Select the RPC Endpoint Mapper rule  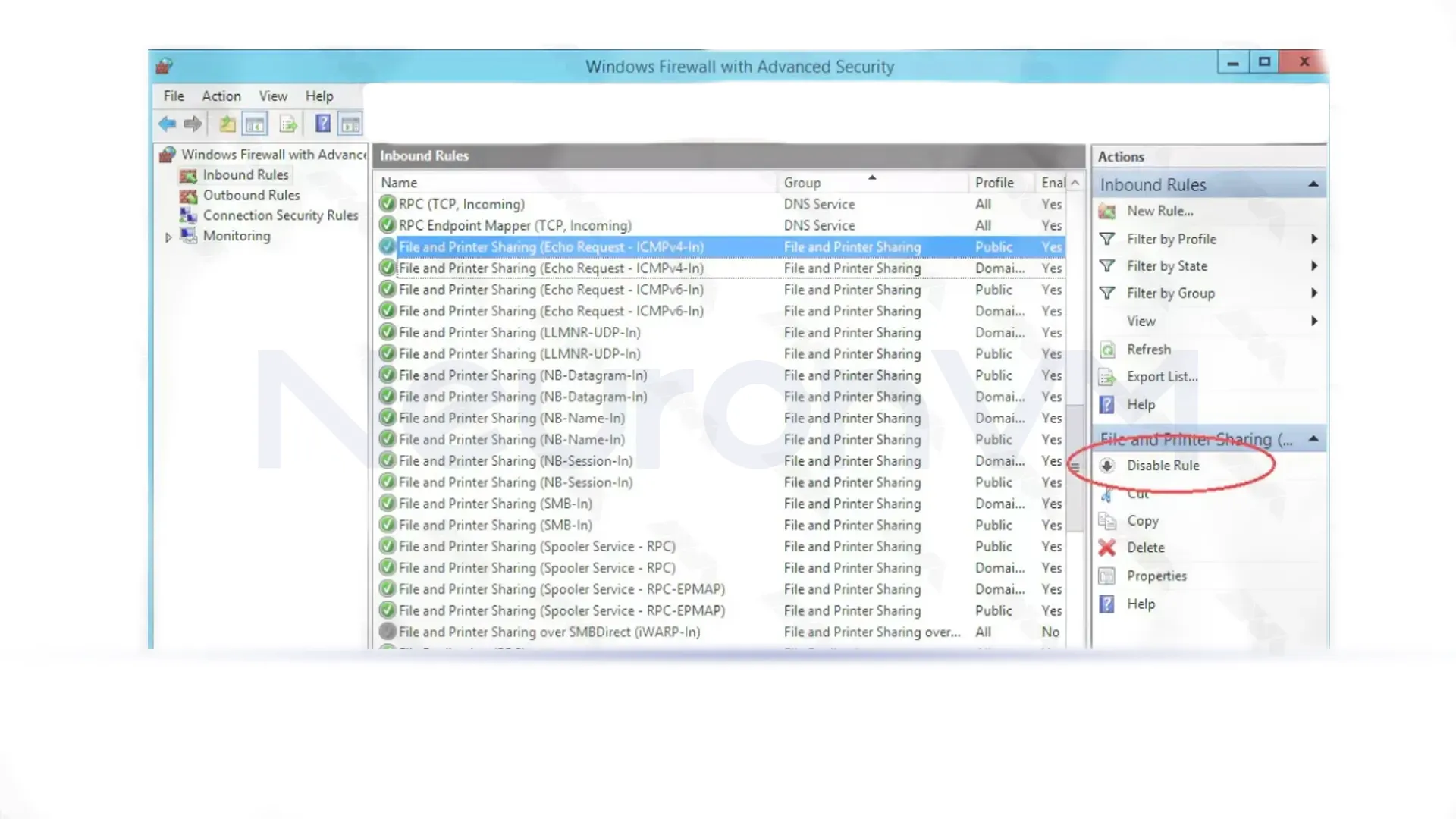(x=514, y=225)
